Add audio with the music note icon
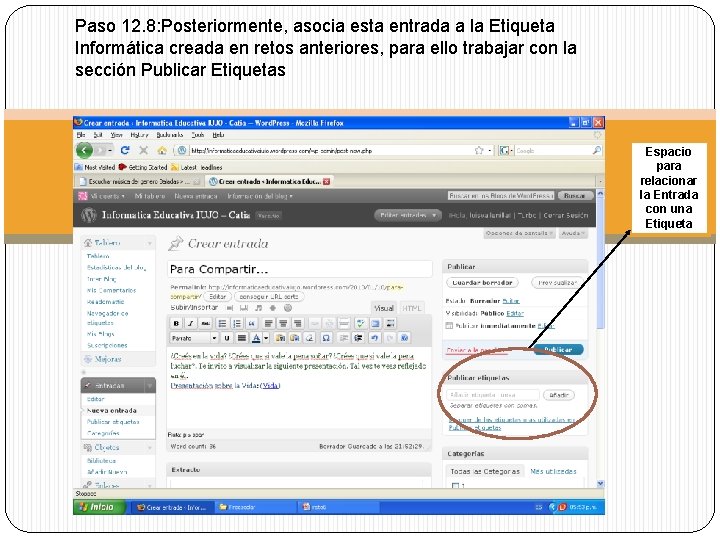 [259, 308]
